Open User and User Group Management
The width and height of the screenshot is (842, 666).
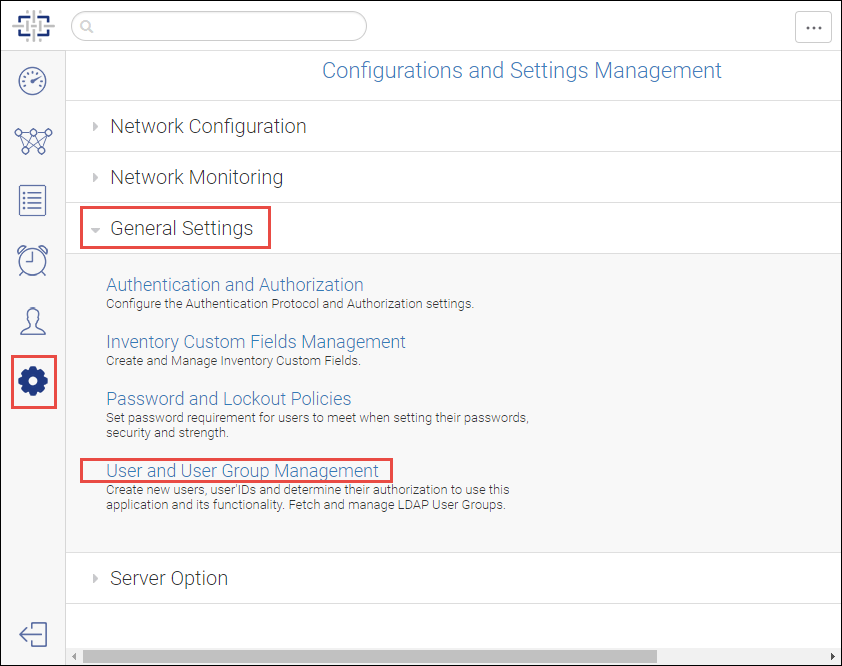point(242,470)
